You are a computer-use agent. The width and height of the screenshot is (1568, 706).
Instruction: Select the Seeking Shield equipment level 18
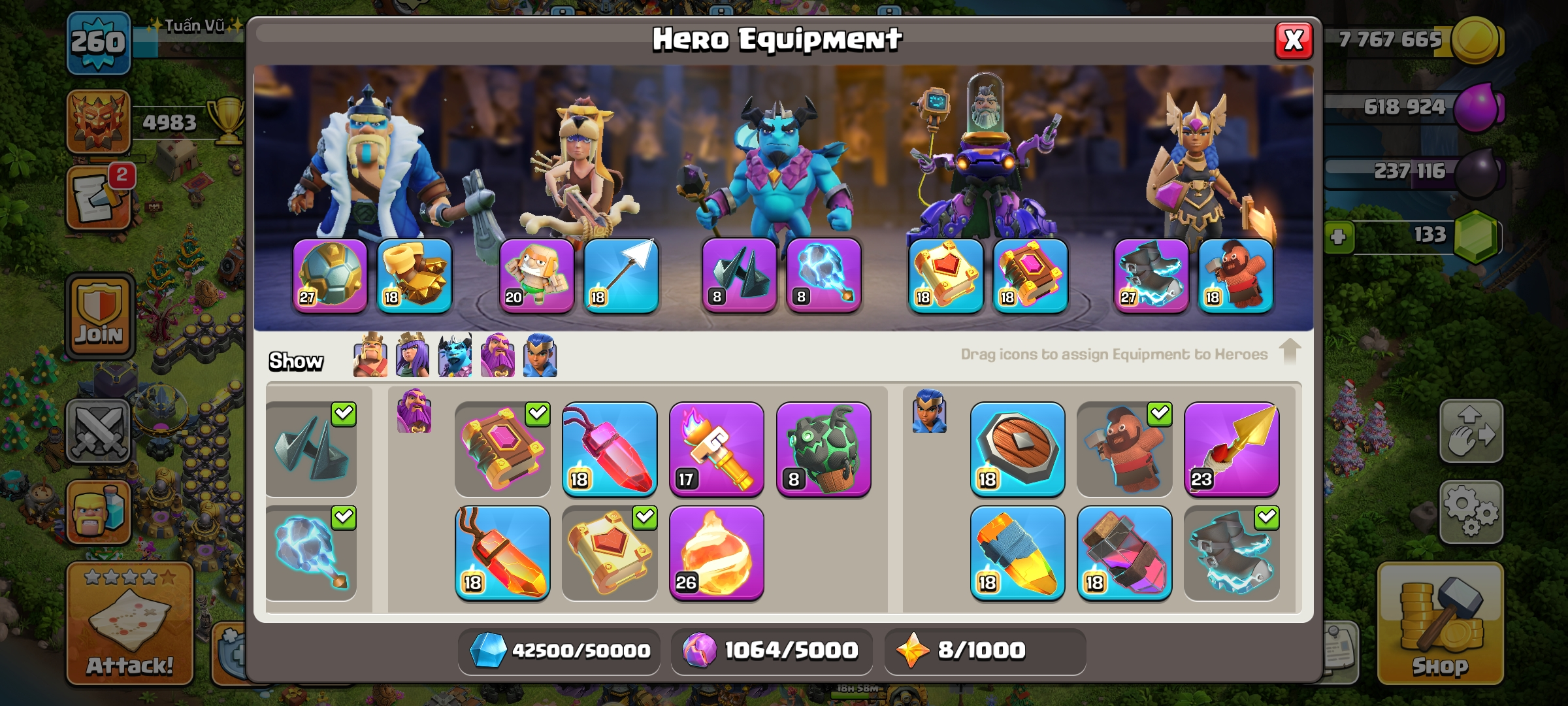pos(1017,449)
